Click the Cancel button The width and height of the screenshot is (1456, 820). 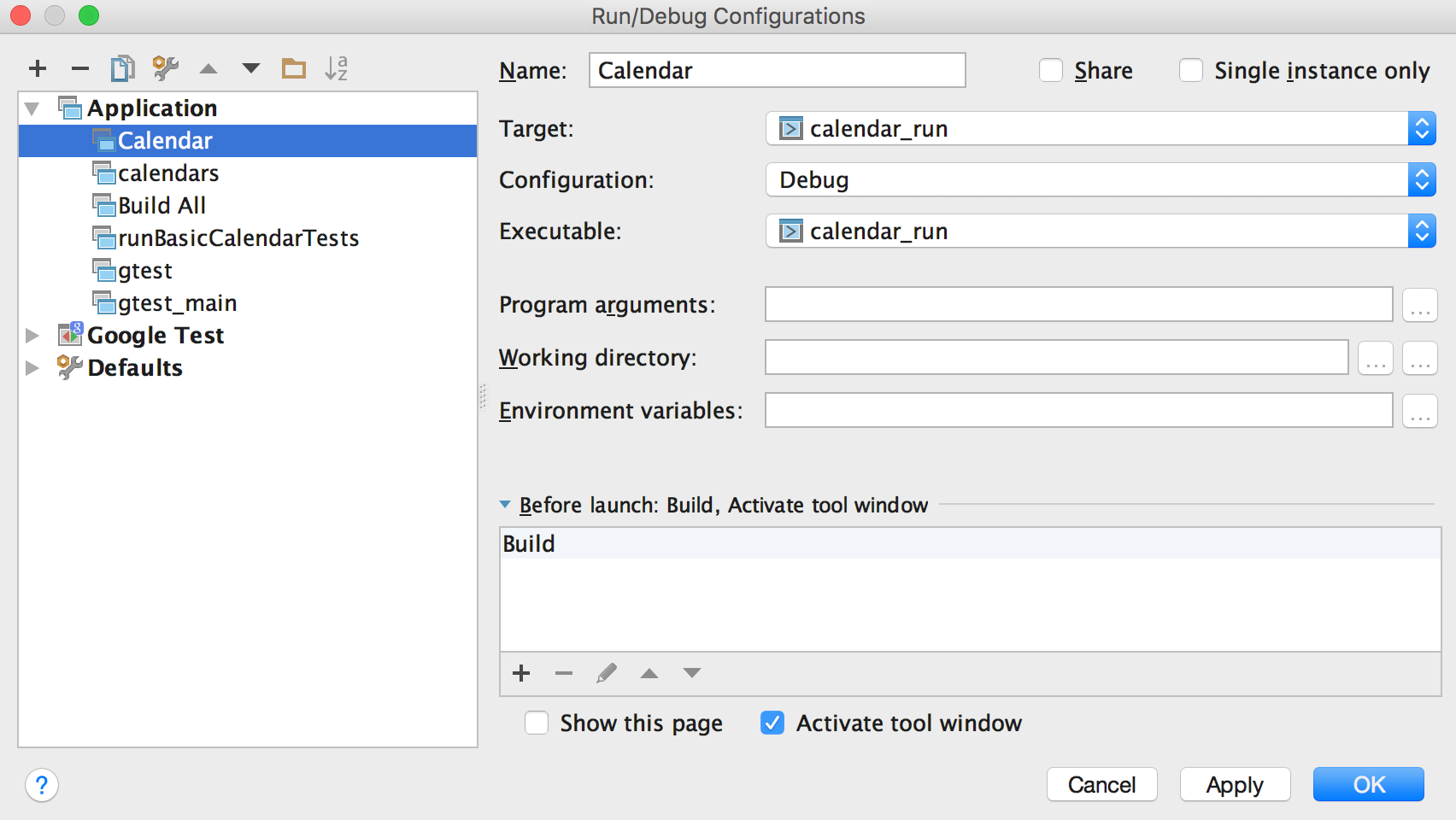(x=1101, y=784)
